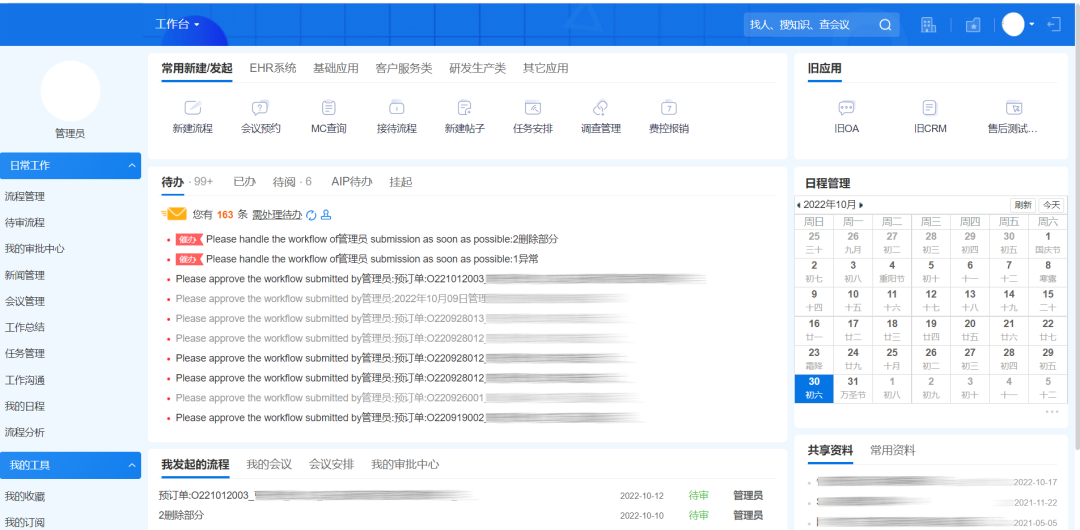Open 2删除部分 in 我发起的流程 list
The width and height of the screenshot is (1080, 530).
(x=181, y=515)
